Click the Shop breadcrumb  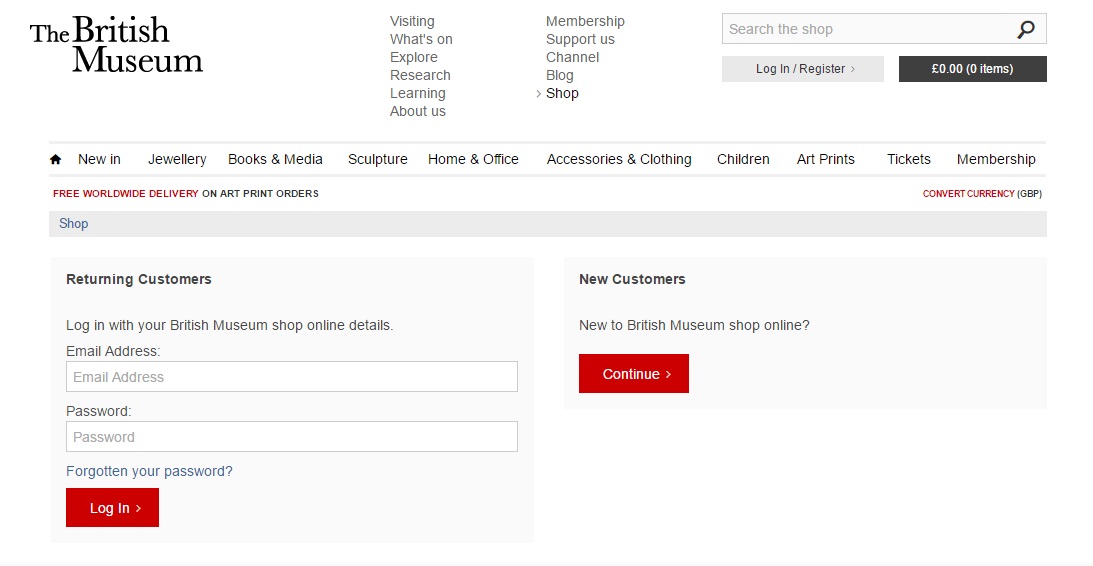(x=73, y=224)
